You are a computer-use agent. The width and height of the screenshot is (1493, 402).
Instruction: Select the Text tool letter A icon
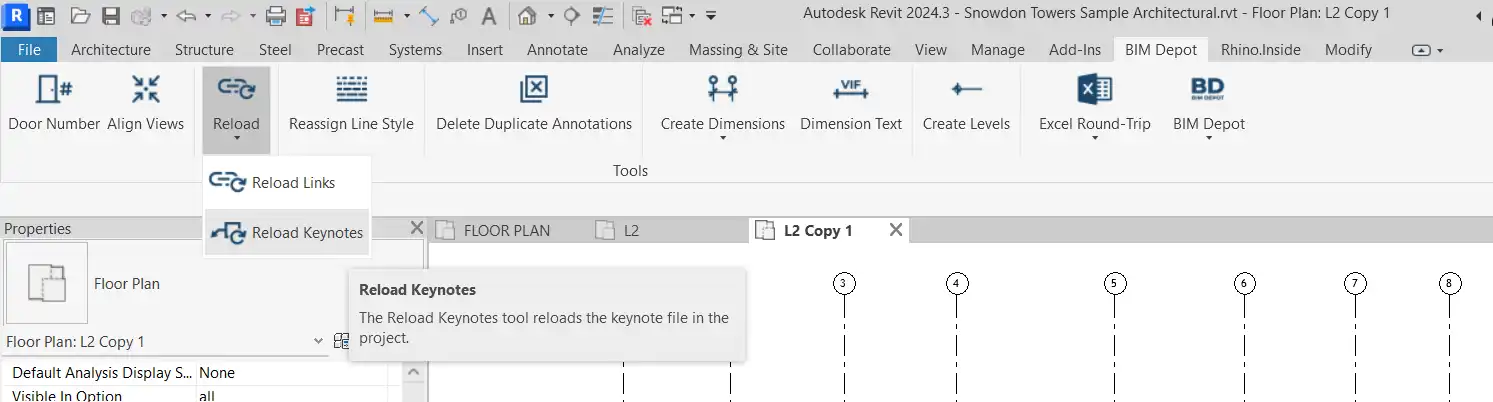pos(488,15)
